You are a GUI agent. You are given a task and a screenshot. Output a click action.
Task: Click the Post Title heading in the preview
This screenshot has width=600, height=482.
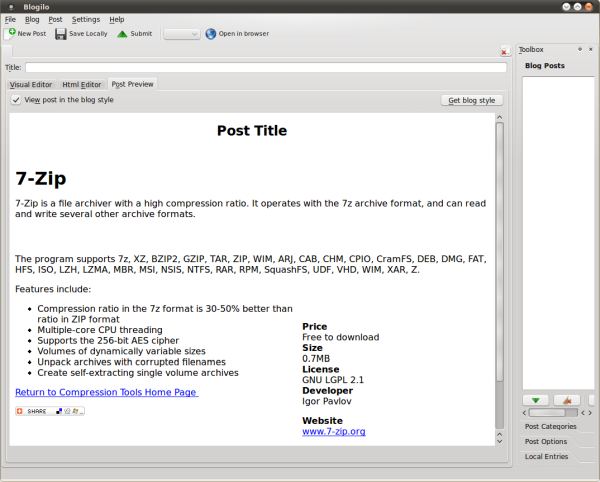[x=252, y=131]
